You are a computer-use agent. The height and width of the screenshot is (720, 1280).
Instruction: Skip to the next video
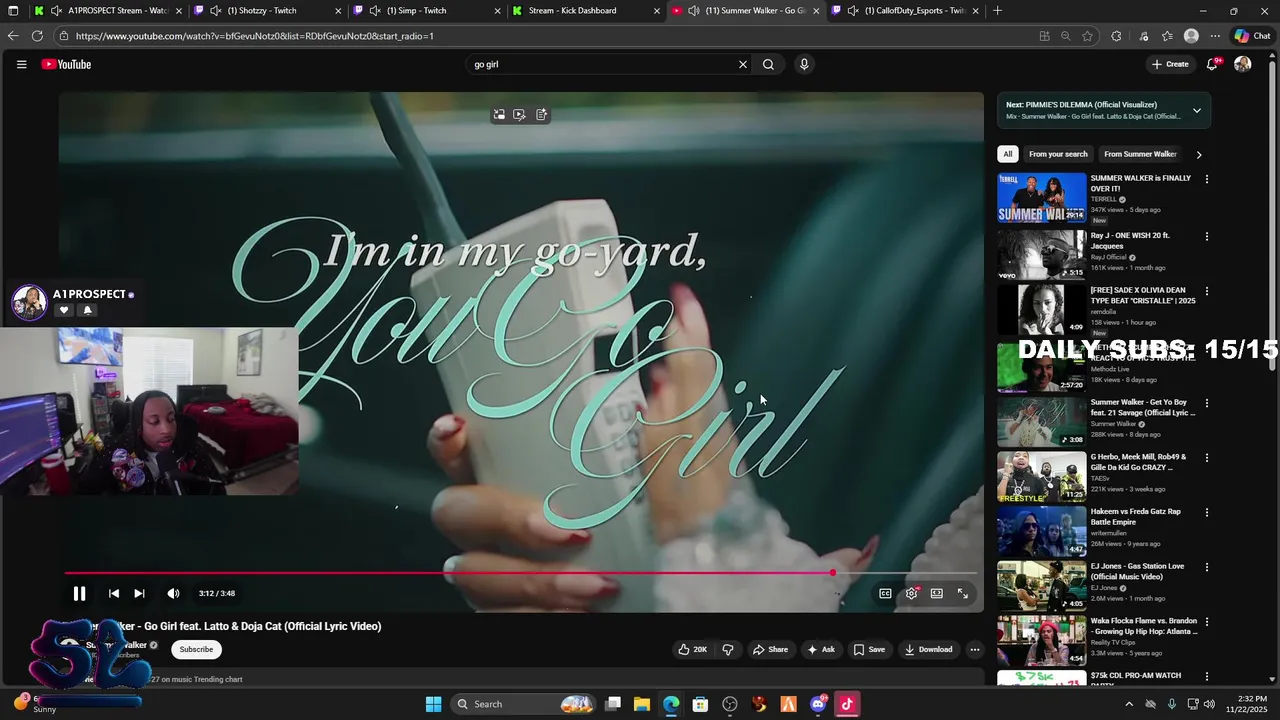[x=139, y=593]
